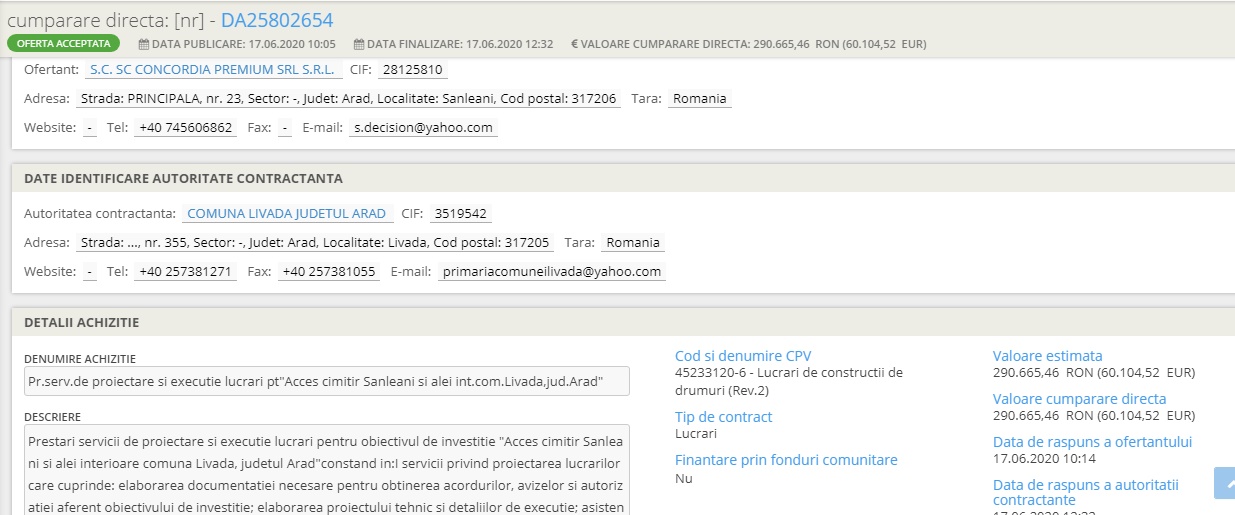1235x515 pixels.
Task: Click the authority email primariacomuneilivada@yahoo.com
Action: 551,272
